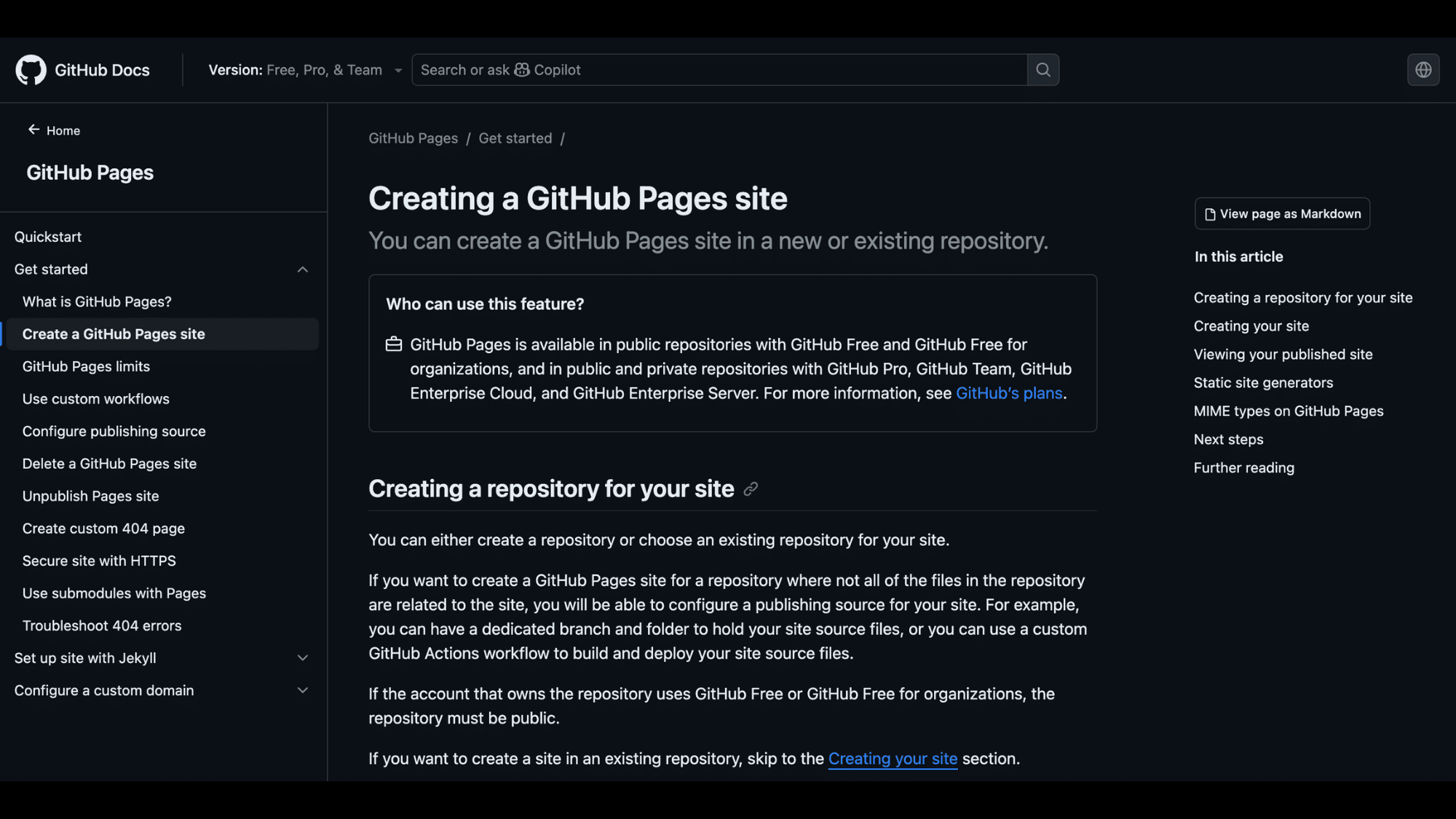Expand 'Configure a custom domain'
Screen dimensions: 1456x819
click(x=303, y=689)
